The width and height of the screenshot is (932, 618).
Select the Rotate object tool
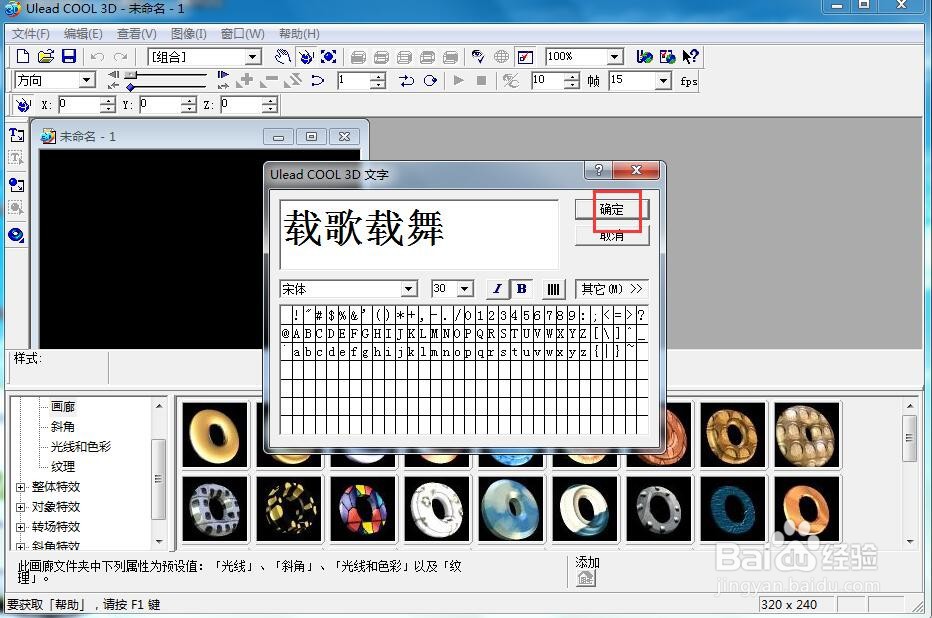[306, 57]
